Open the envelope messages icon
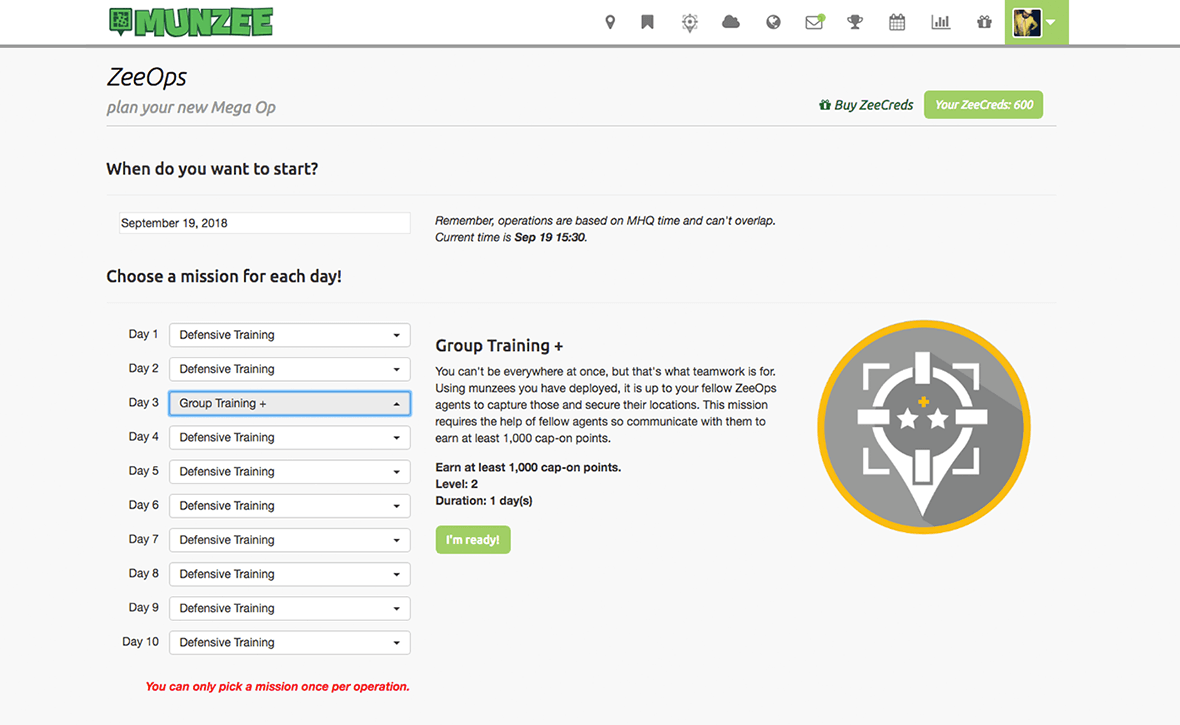 coord(814,22)
